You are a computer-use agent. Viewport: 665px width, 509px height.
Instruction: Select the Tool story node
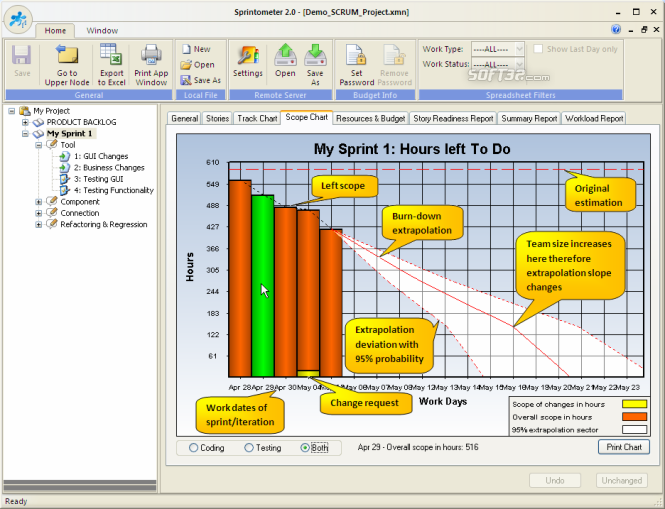pos(67,145)
